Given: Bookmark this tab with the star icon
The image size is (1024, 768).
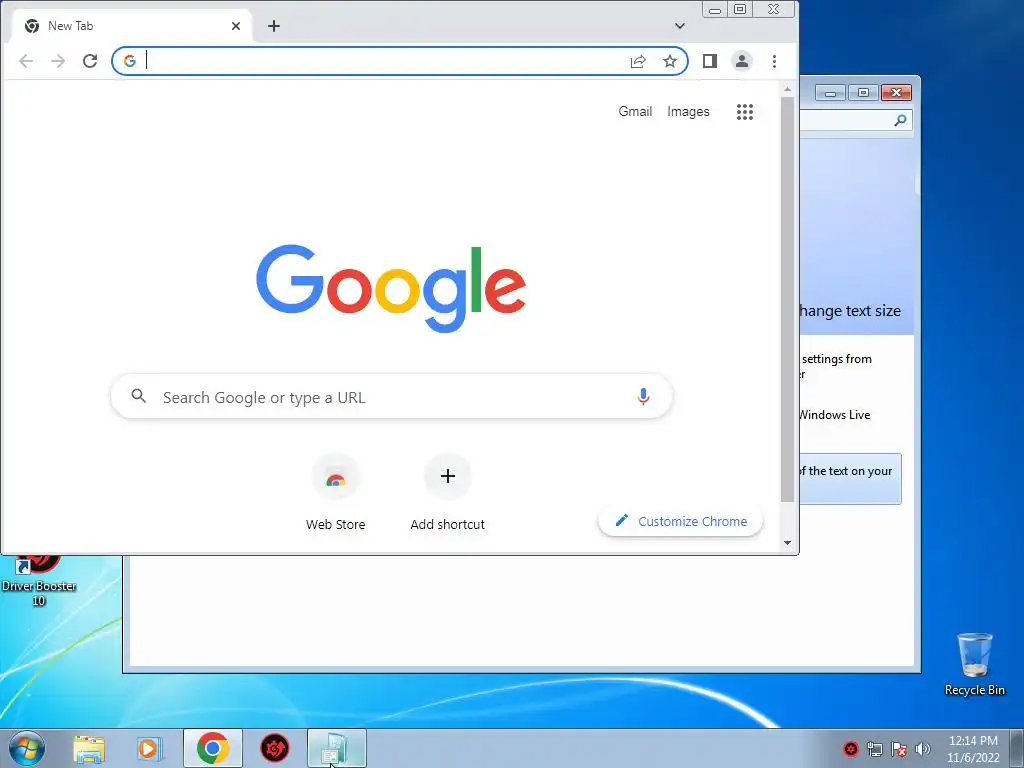Looking at the screenshot, I should [x=670, y=61].
